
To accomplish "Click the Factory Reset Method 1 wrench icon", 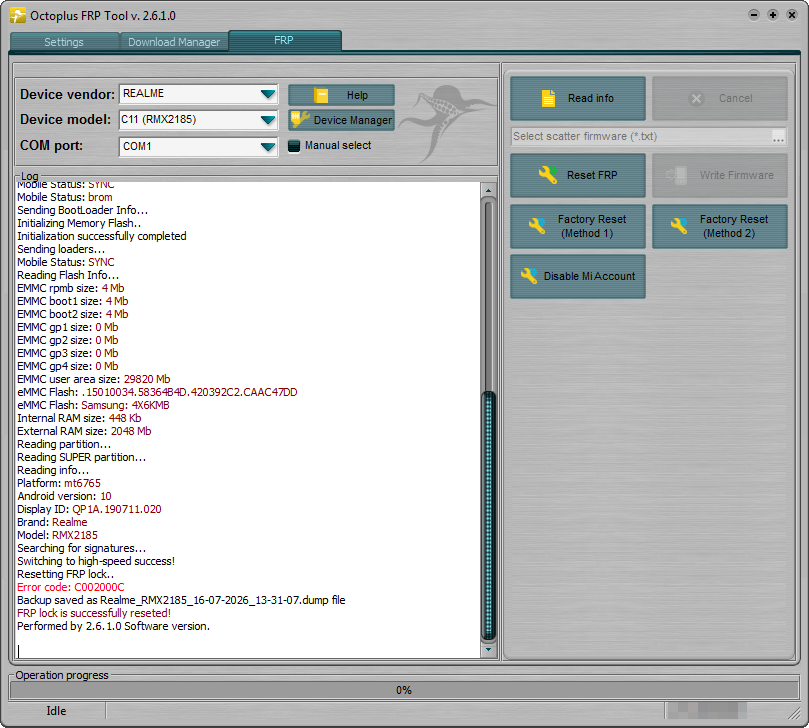I will click(537, 226).
